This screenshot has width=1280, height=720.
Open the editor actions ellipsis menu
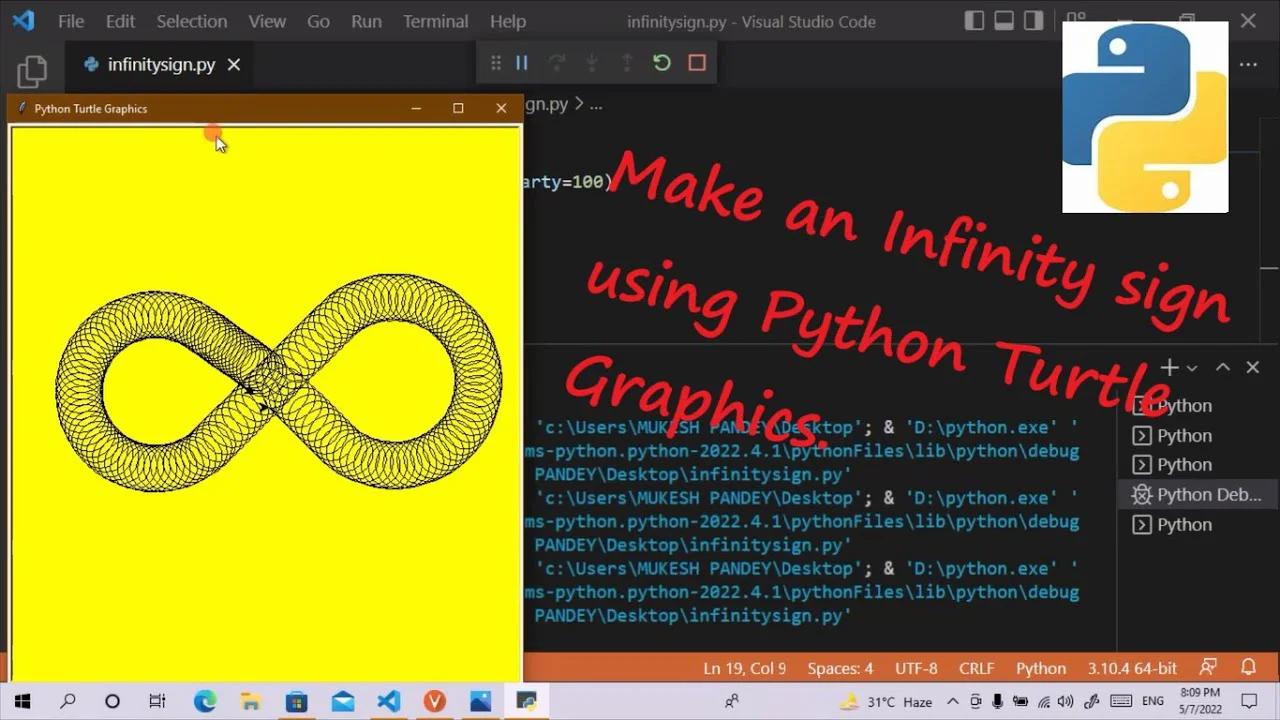(x=1248, y=64)
